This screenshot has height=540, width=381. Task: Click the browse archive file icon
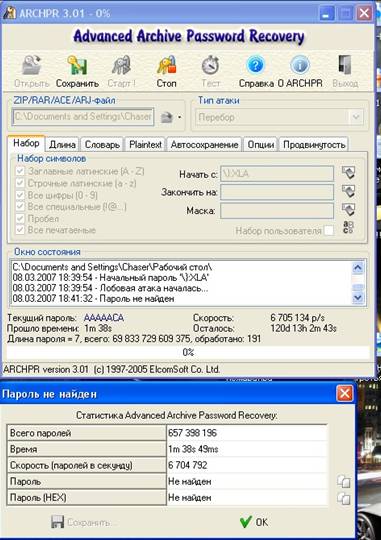click(167, 117)
